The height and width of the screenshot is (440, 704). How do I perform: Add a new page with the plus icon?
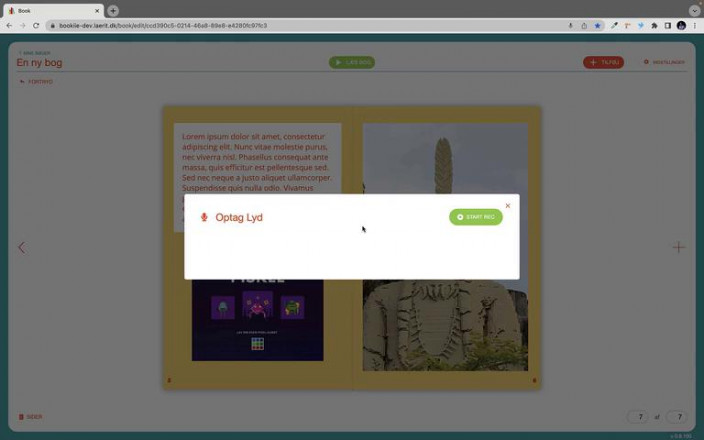click(x=679, y=247)
